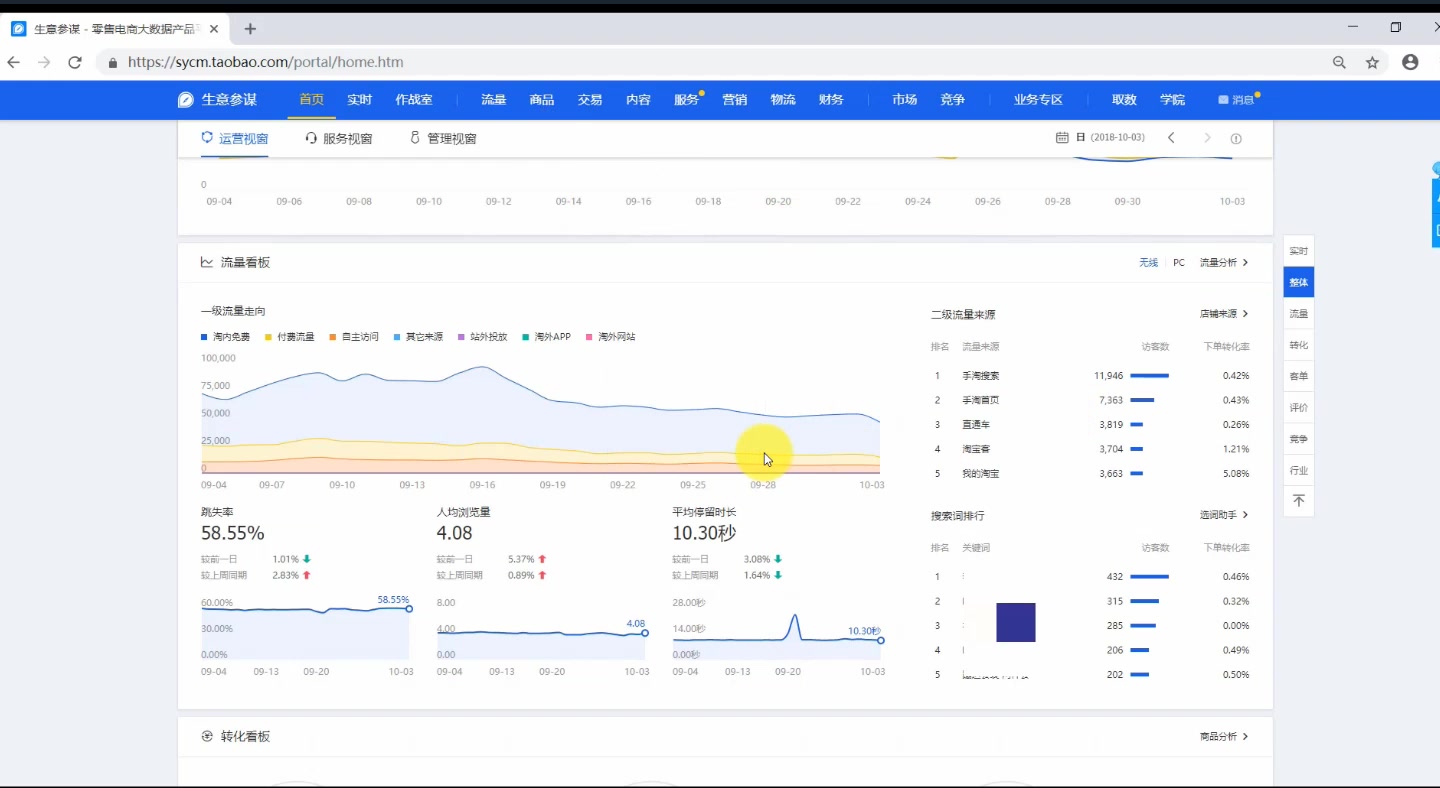Select 学院 in the navigation bar
Image resolution: width=1440 pixels, height=788 pixels.
pyautogui.click(x=1173, y=100)
